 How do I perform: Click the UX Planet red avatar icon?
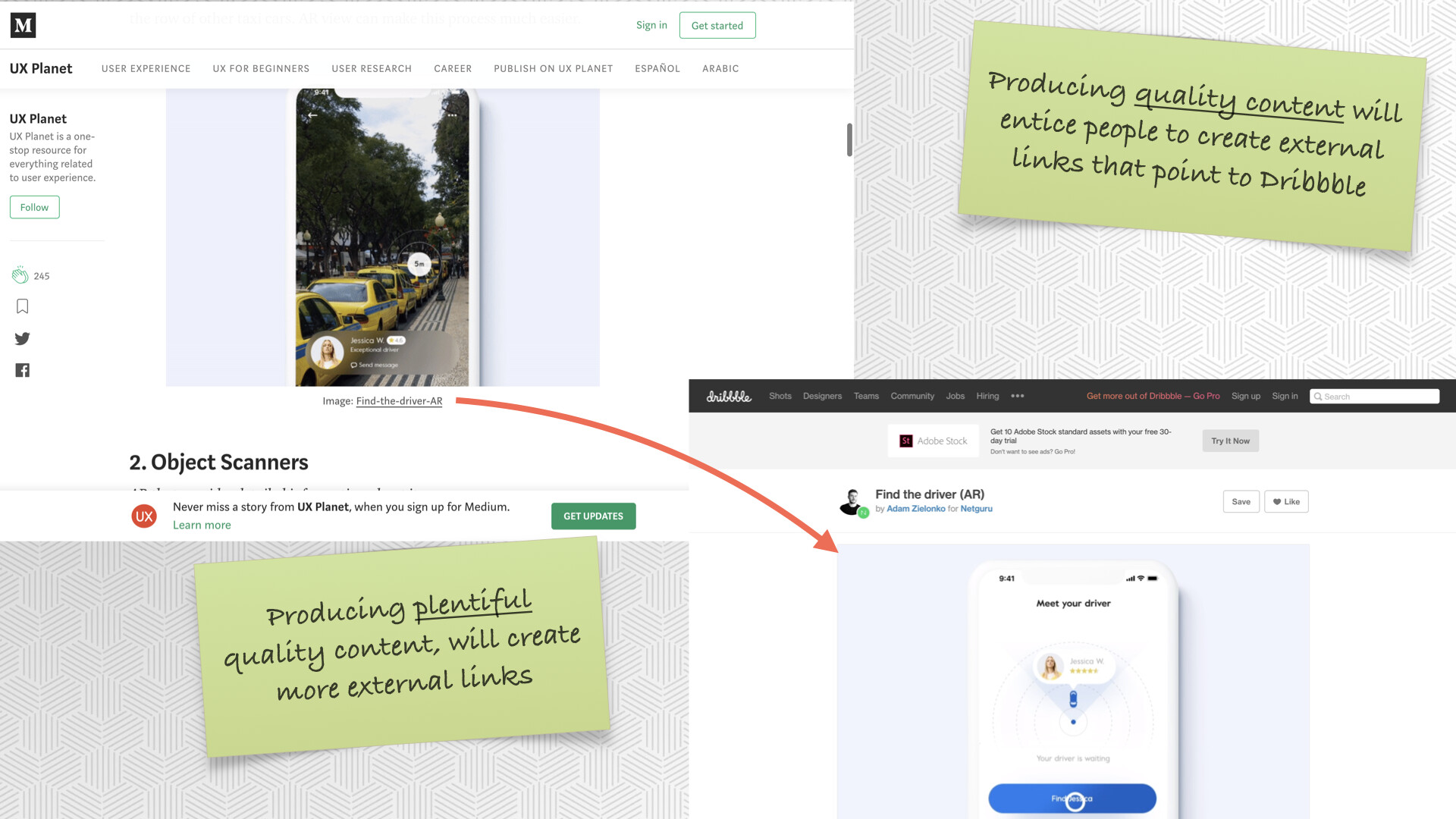(x=144, y=516)
